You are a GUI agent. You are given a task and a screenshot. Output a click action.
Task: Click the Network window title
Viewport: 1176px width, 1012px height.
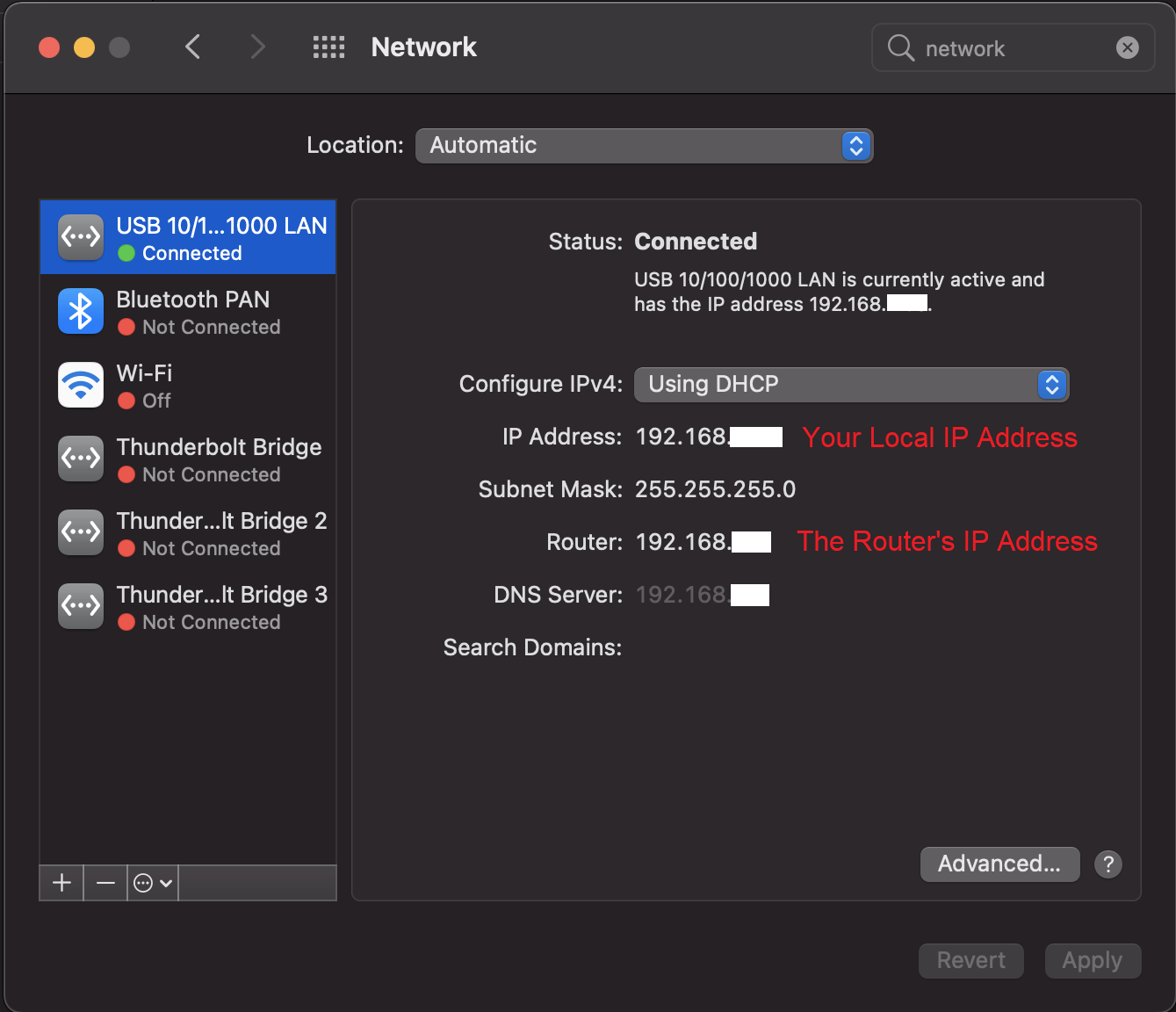[x=424, y=47]
